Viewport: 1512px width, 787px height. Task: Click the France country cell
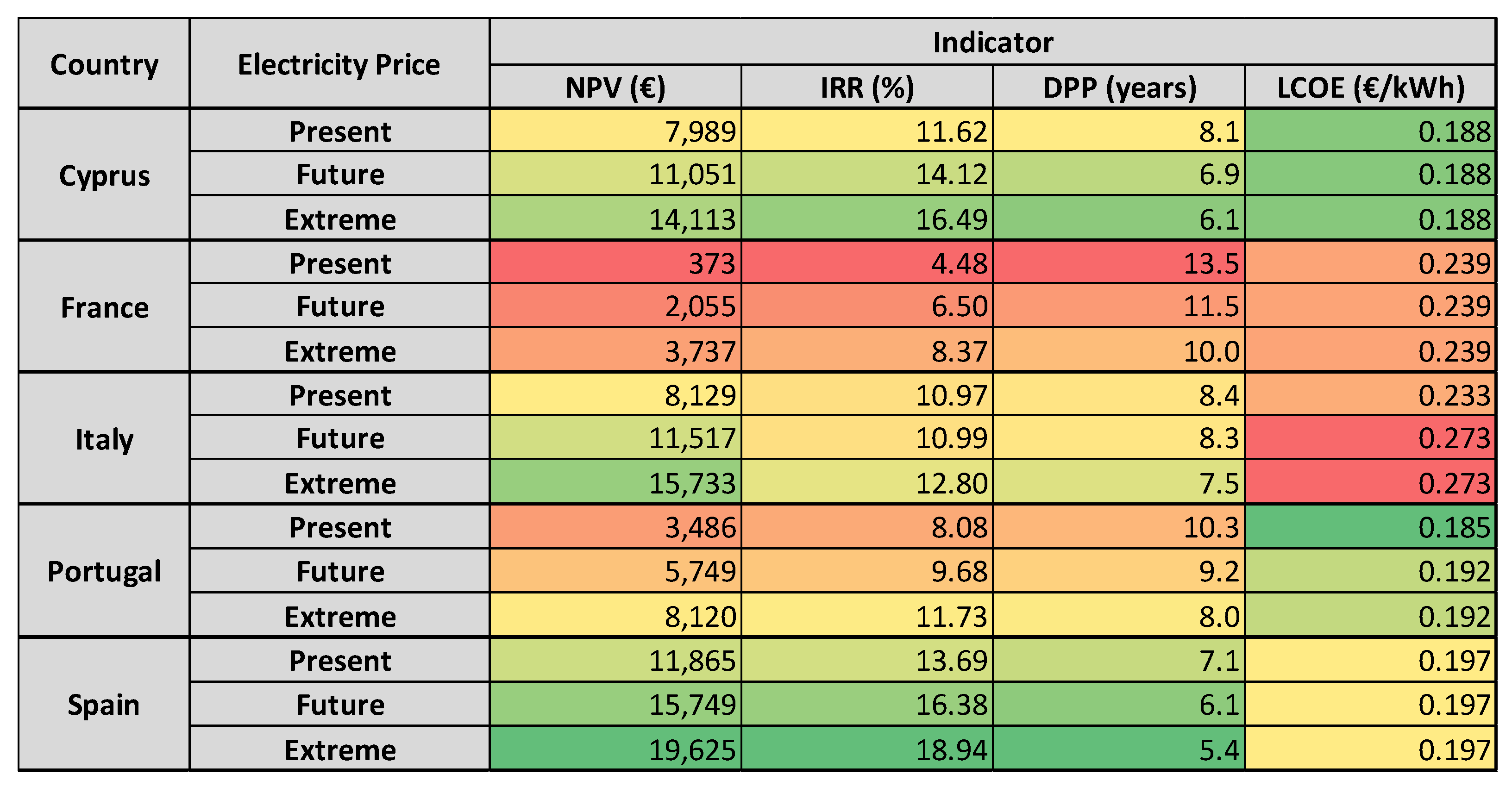point(104,306)
